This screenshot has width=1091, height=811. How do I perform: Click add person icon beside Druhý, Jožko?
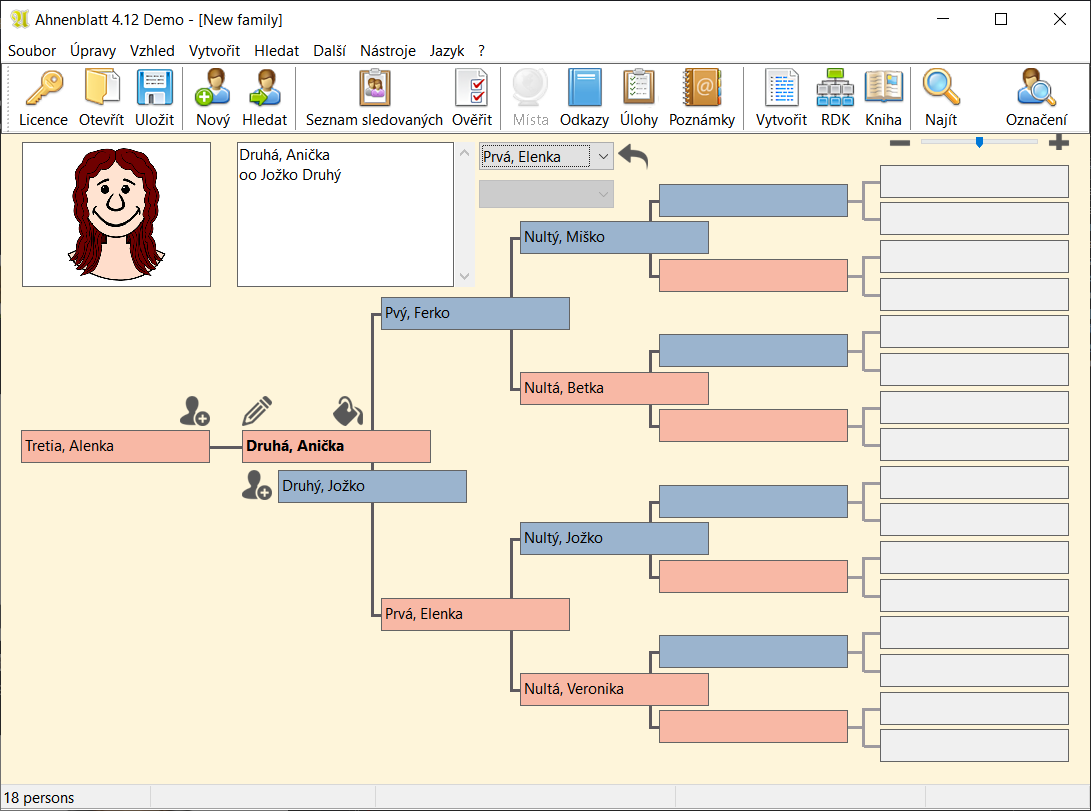point(257,486)
